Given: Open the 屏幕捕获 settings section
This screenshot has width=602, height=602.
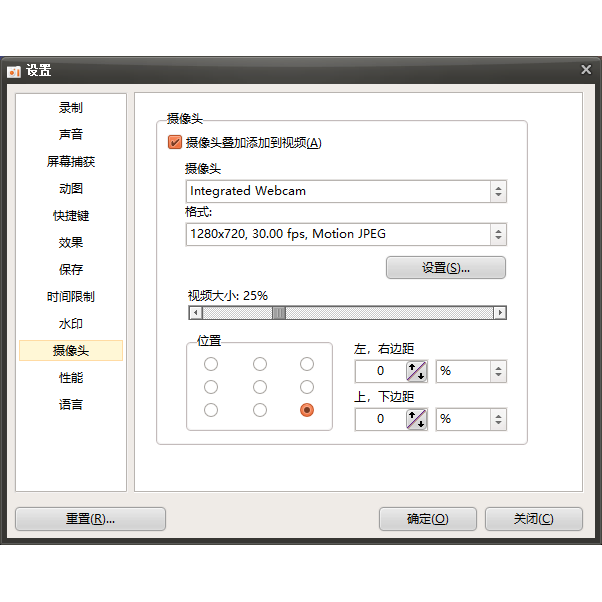Looking at the screenshot, I should pos(71,162).
